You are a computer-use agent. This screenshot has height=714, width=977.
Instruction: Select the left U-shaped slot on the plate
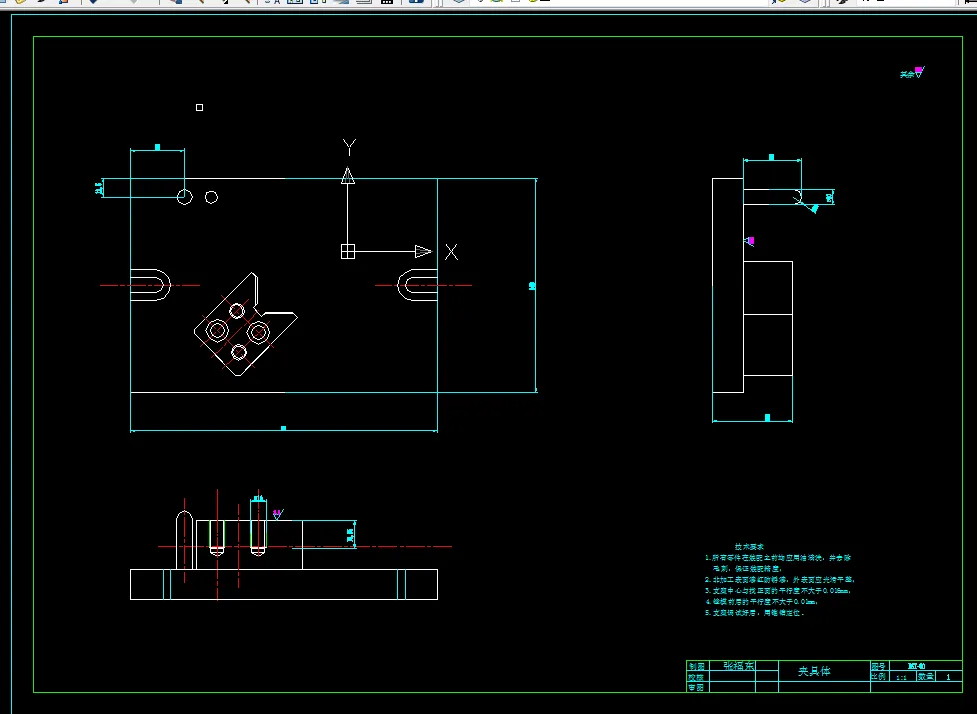tap(150, 285)
